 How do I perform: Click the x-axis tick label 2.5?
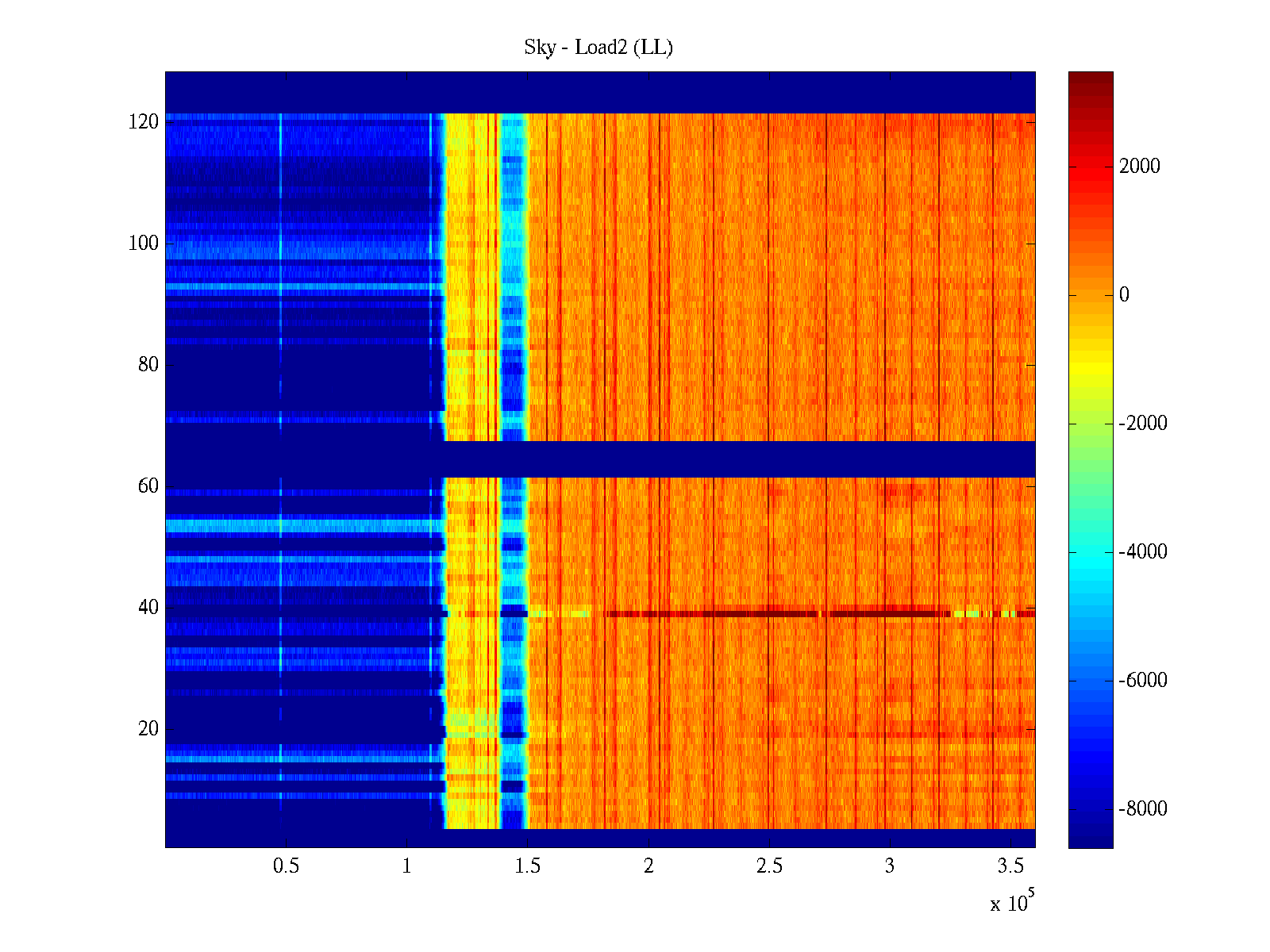[x=769, y=866]
